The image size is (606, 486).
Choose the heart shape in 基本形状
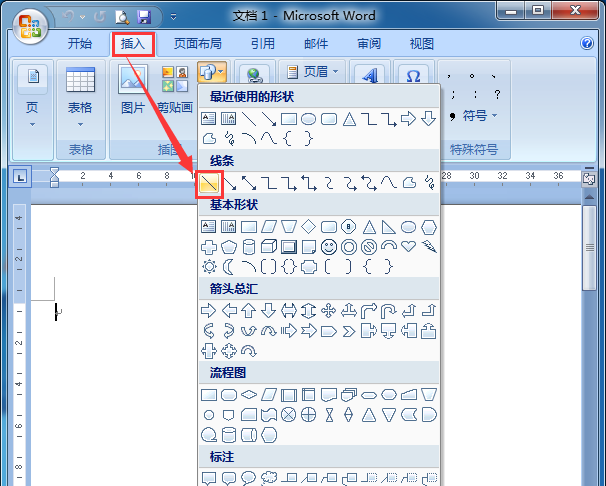[408, 246]
